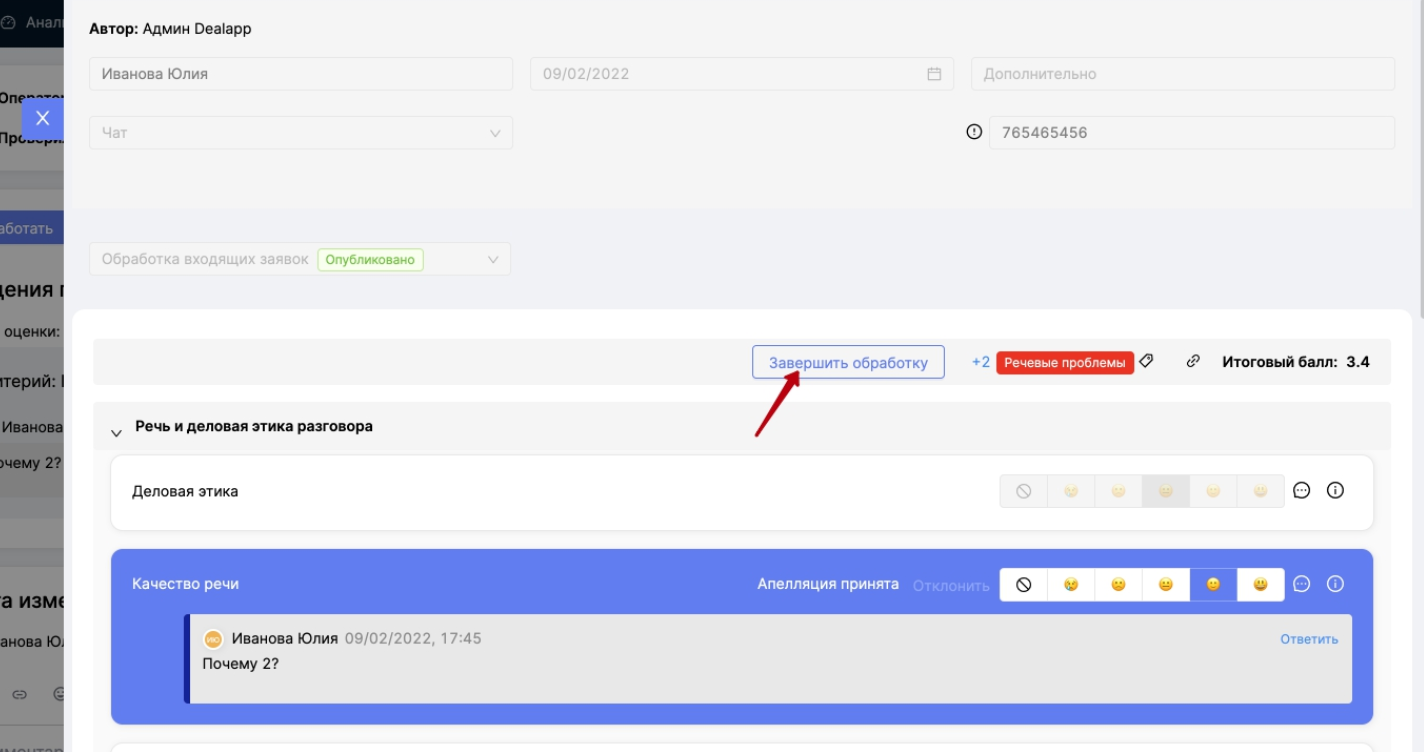Open the Чат type dropdown
The height and width of the screenshot is (752, 1424).
coord(300,133)
